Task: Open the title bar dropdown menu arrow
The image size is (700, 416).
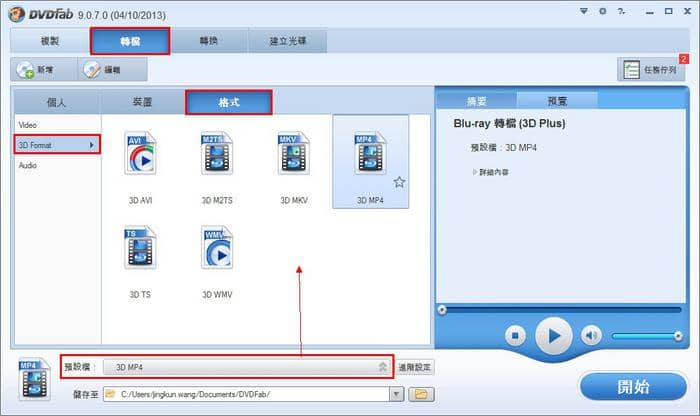Action: click(x=583, y=11)
